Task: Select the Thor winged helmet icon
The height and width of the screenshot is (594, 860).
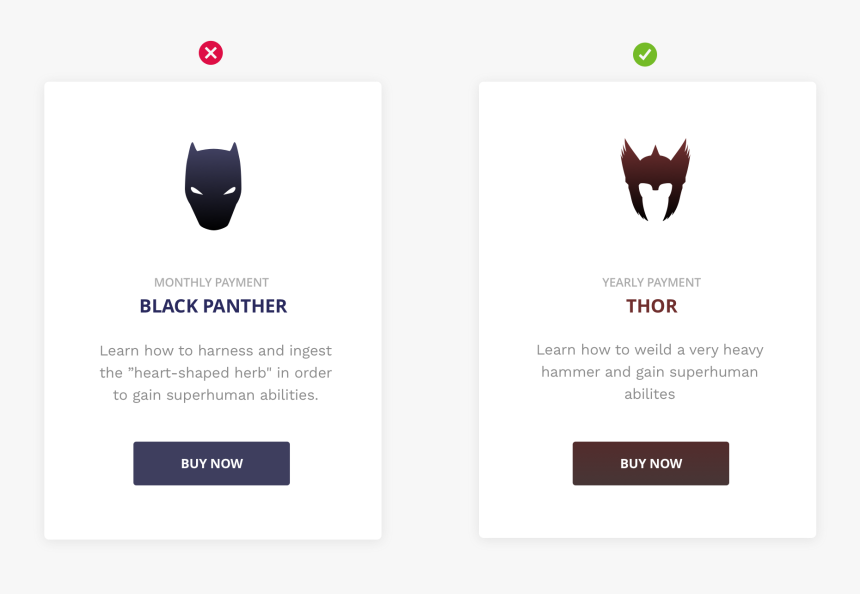Action: (655, 180)
